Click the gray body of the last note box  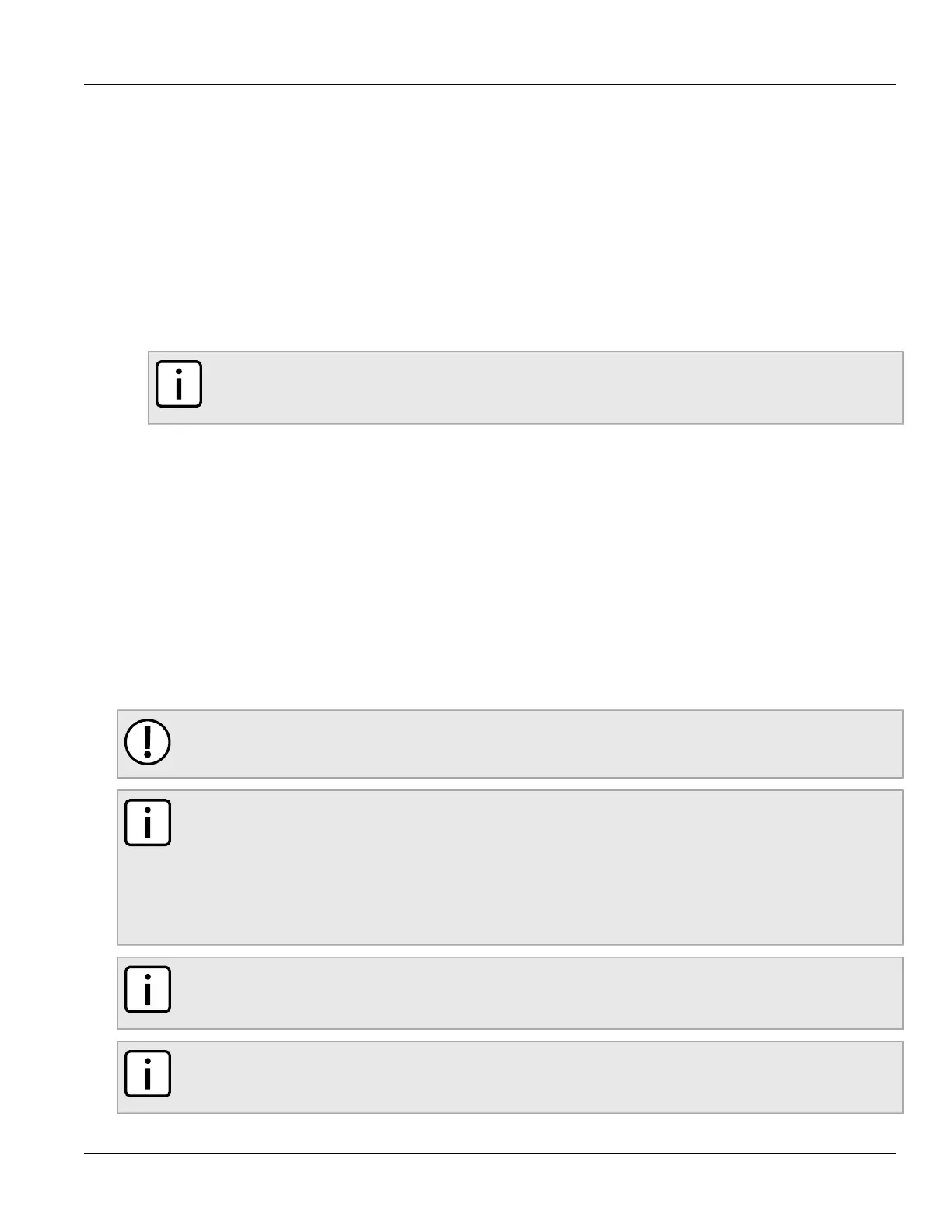point(537,1077)
